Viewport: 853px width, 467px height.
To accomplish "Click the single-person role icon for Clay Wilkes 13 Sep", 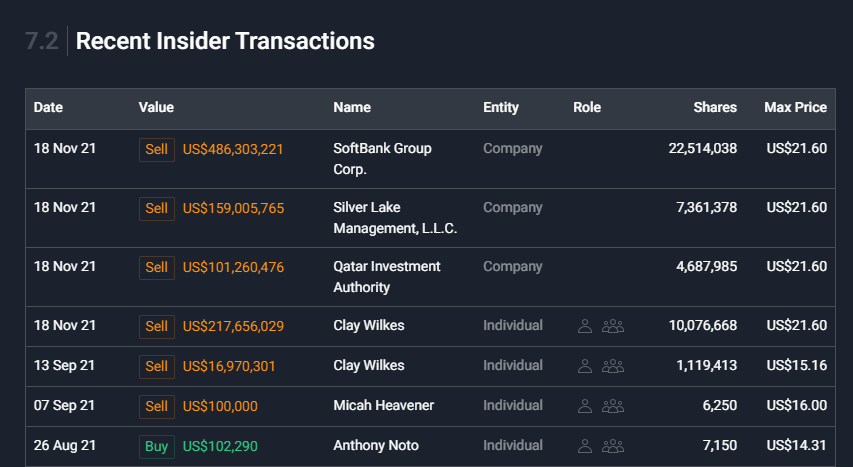I will [585, 366].
